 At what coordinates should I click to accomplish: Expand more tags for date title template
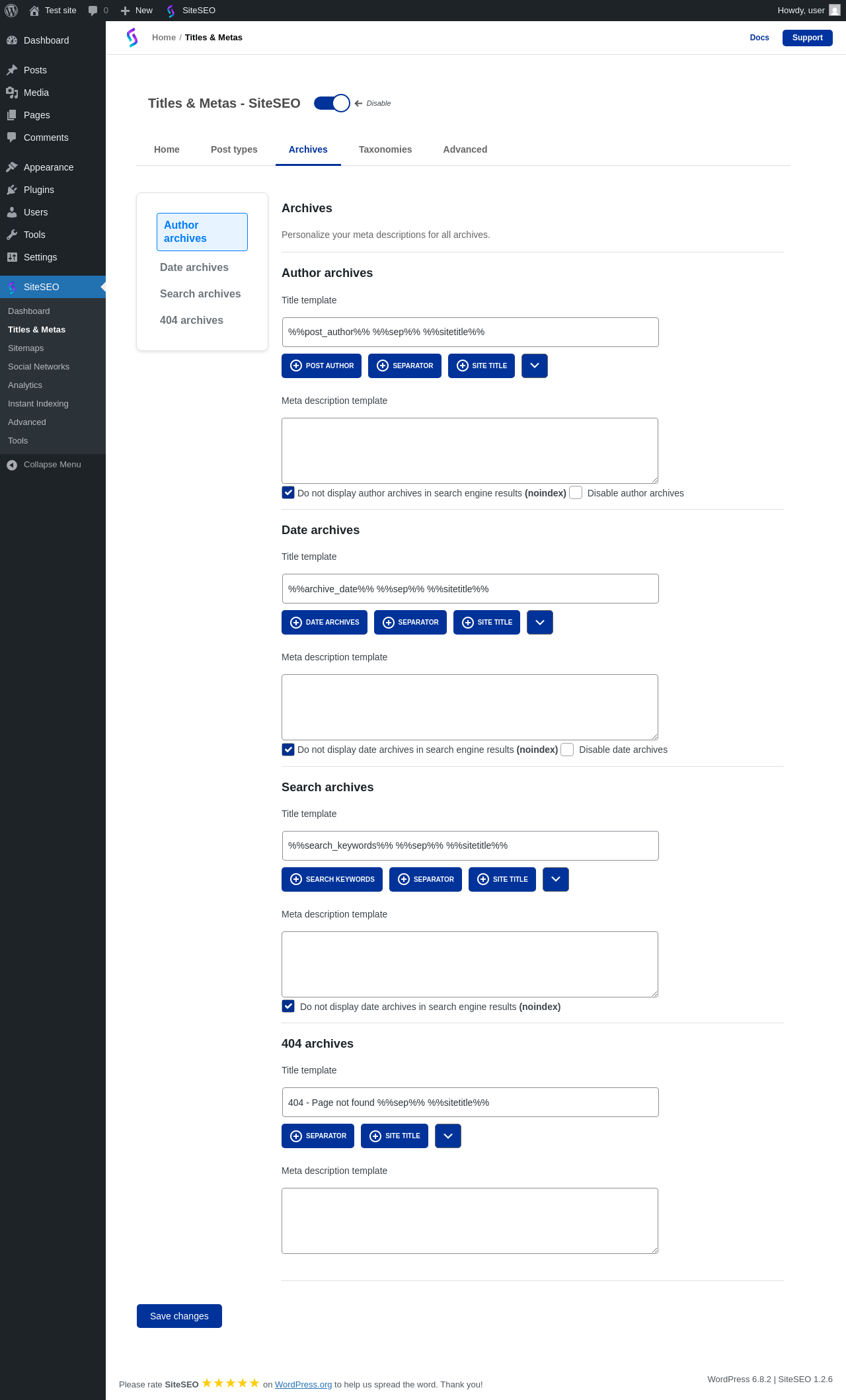pos(540,622)
